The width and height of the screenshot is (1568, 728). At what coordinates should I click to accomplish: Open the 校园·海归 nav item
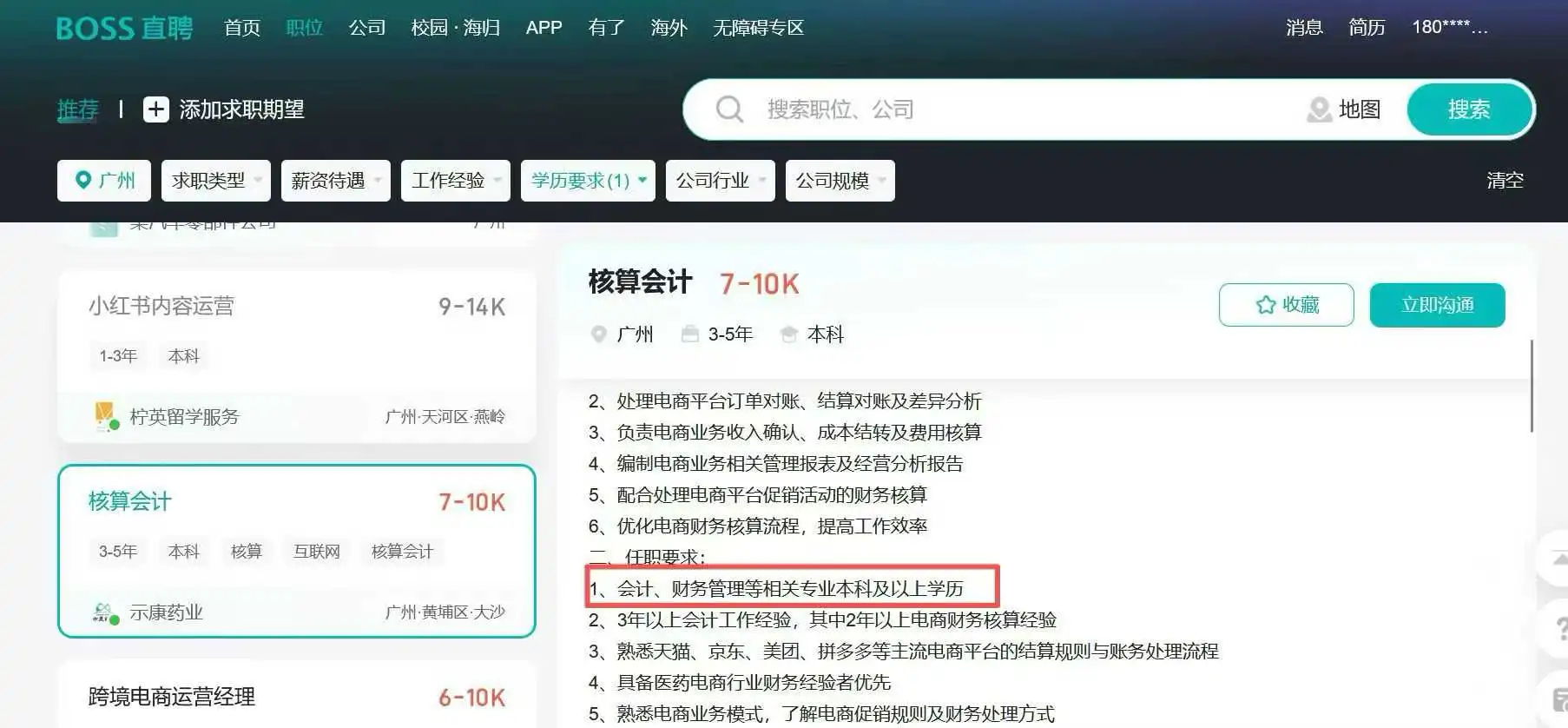tap(456, 28)
